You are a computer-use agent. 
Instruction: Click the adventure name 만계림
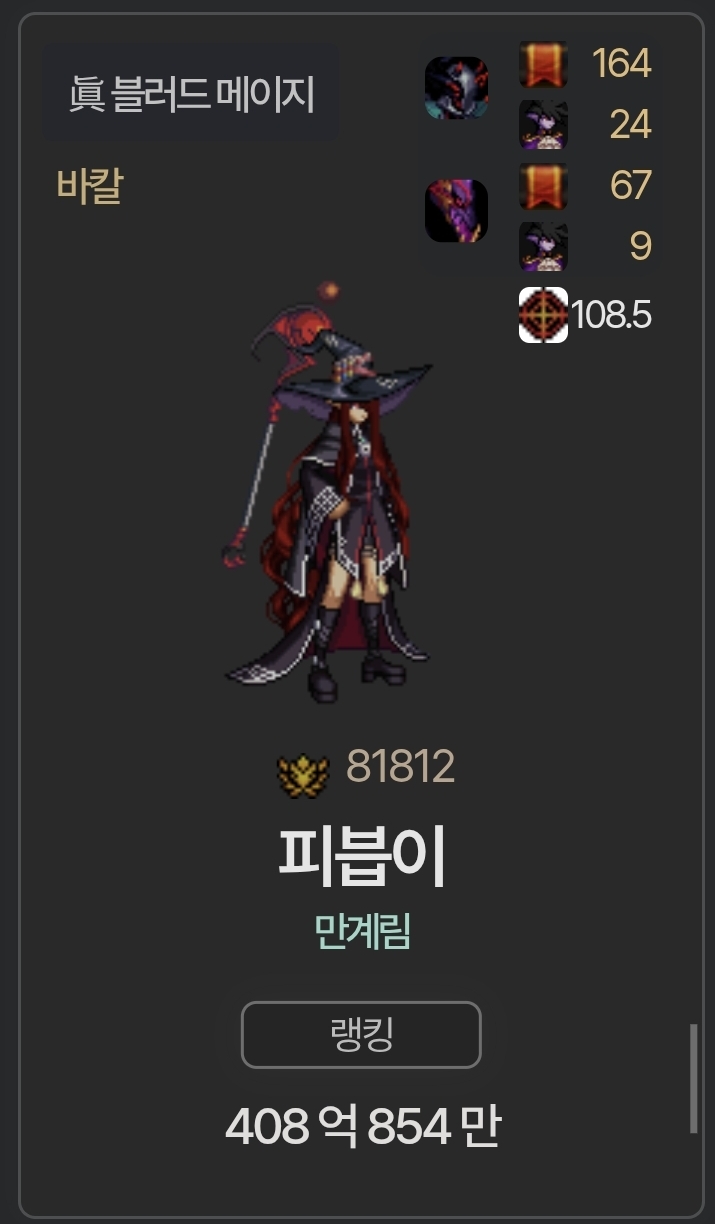362,933
